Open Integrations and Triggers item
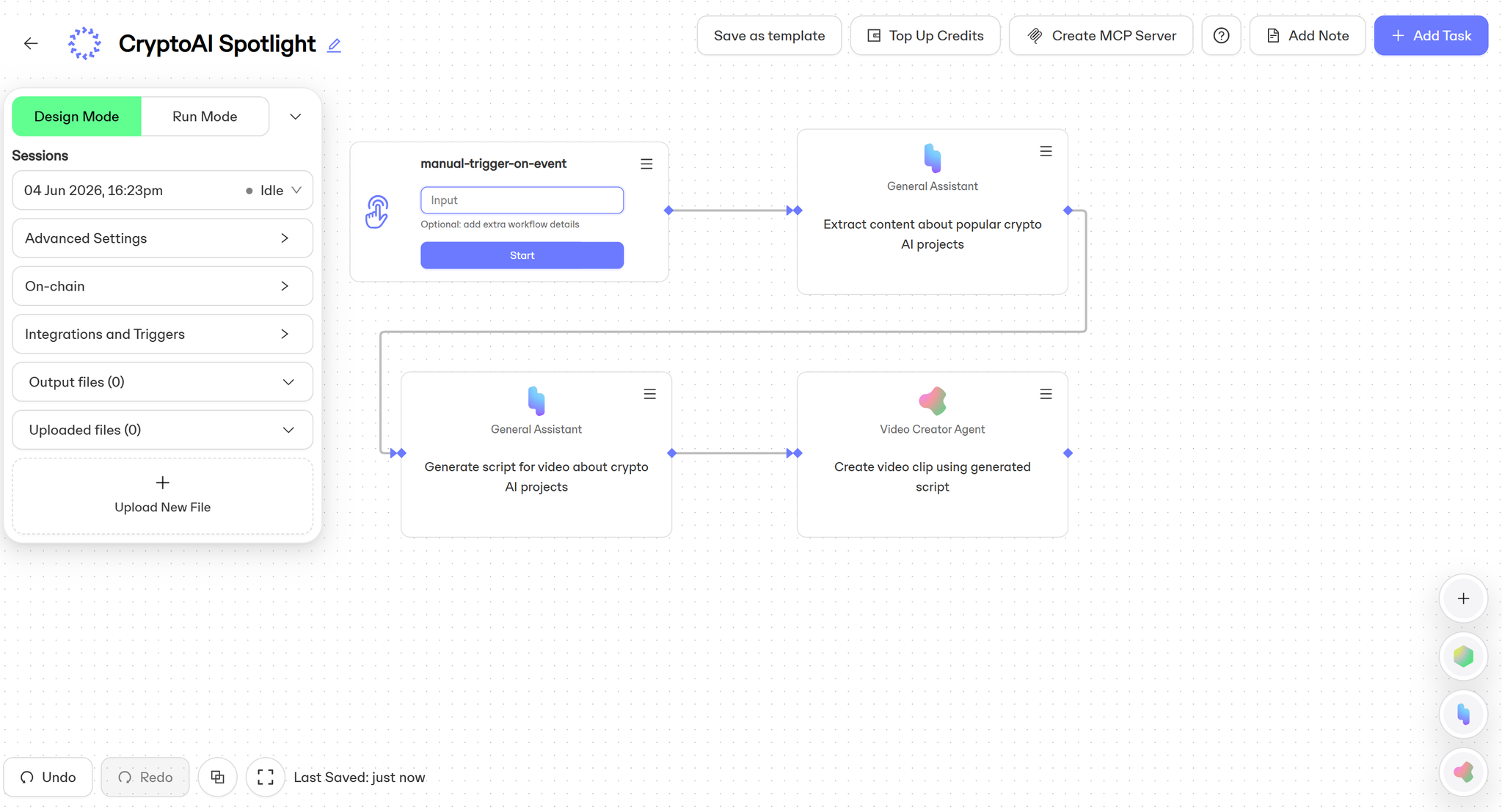This screenshot has height=812, width=1502. click(x=162, y=334)
